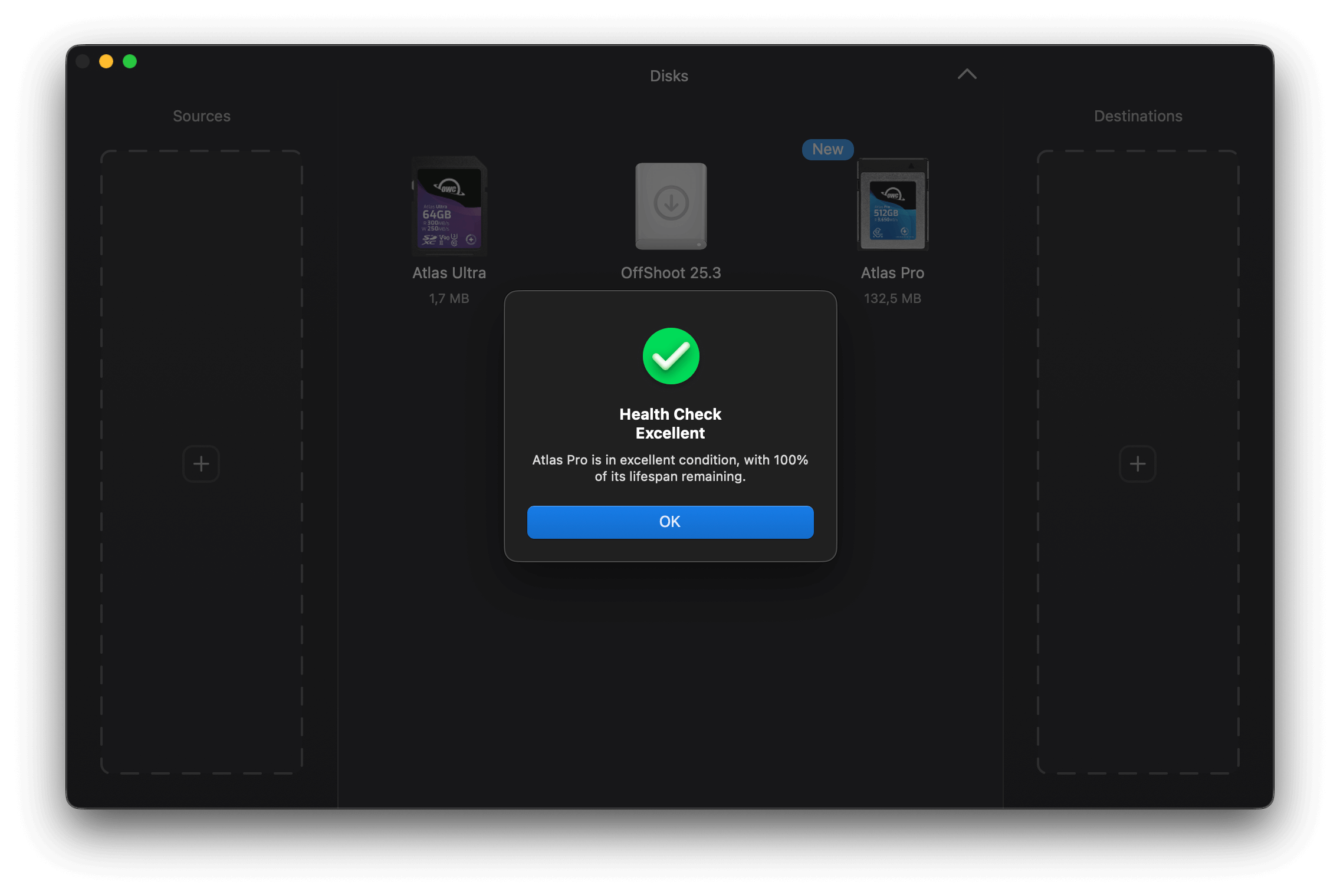Click the Disks title label
This screenshot has width=1340, height=896.
pos(669,76)
